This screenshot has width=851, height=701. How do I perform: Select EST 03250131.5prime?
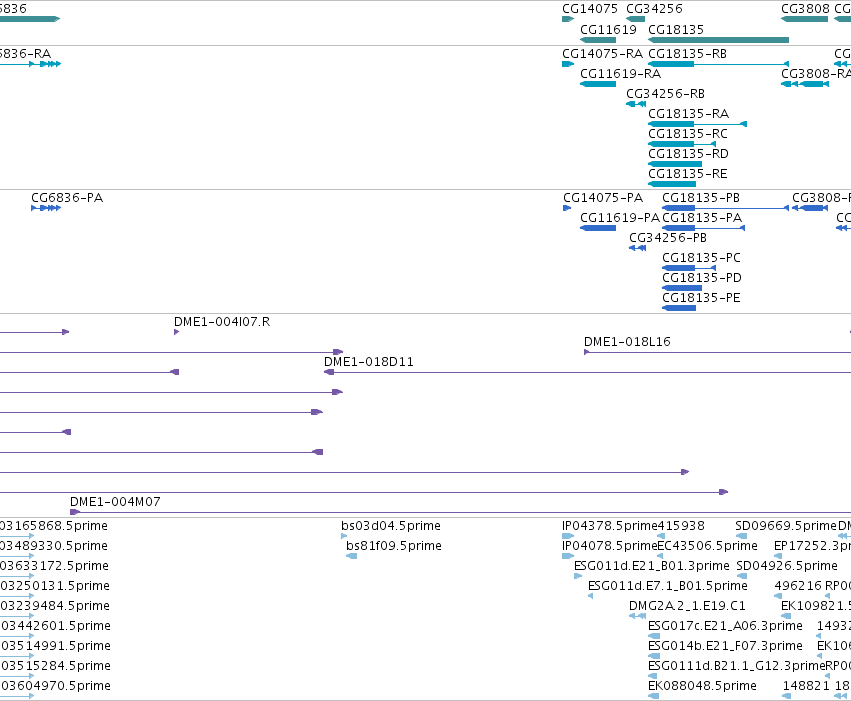coord(55,587)
